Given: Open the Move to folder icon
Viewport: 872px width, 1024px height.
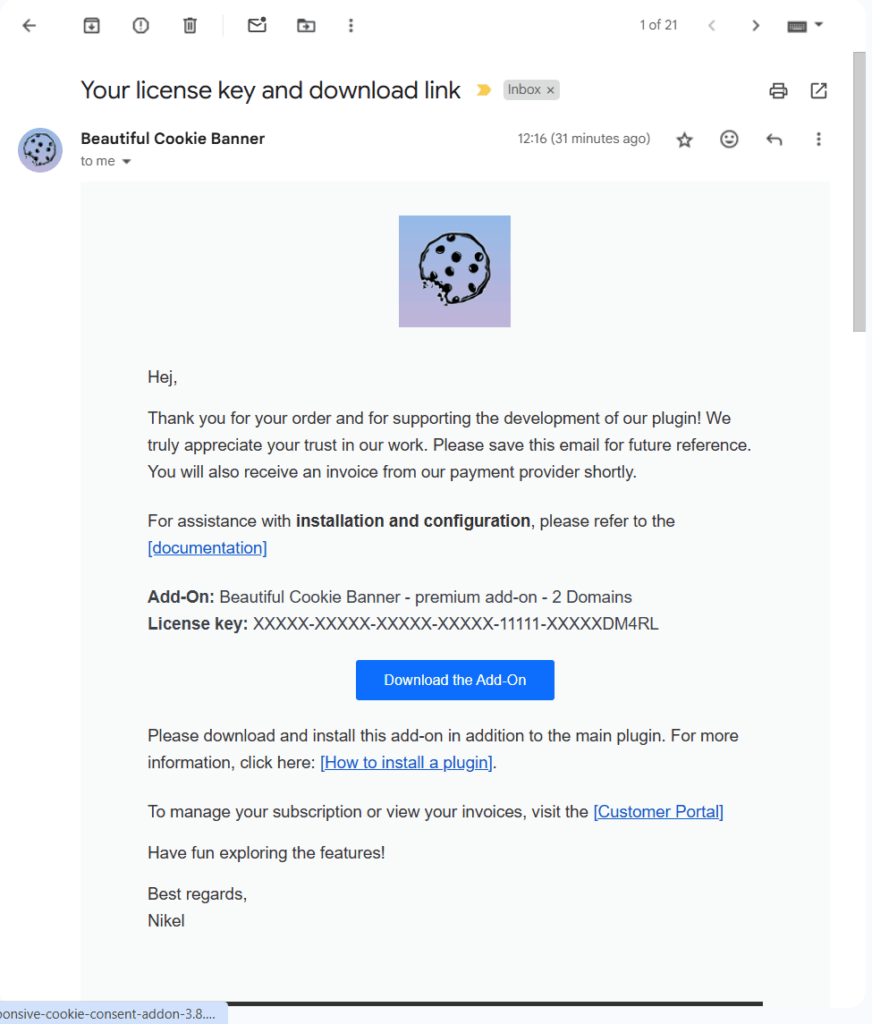Looking at the screenshot, I should tap(306, 25).
